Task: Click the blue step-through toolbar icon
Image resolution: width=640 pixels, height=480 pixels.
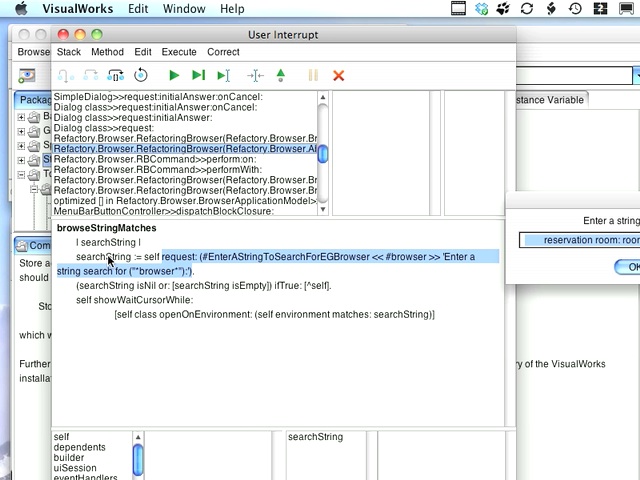Action: [x=116, y=75]
